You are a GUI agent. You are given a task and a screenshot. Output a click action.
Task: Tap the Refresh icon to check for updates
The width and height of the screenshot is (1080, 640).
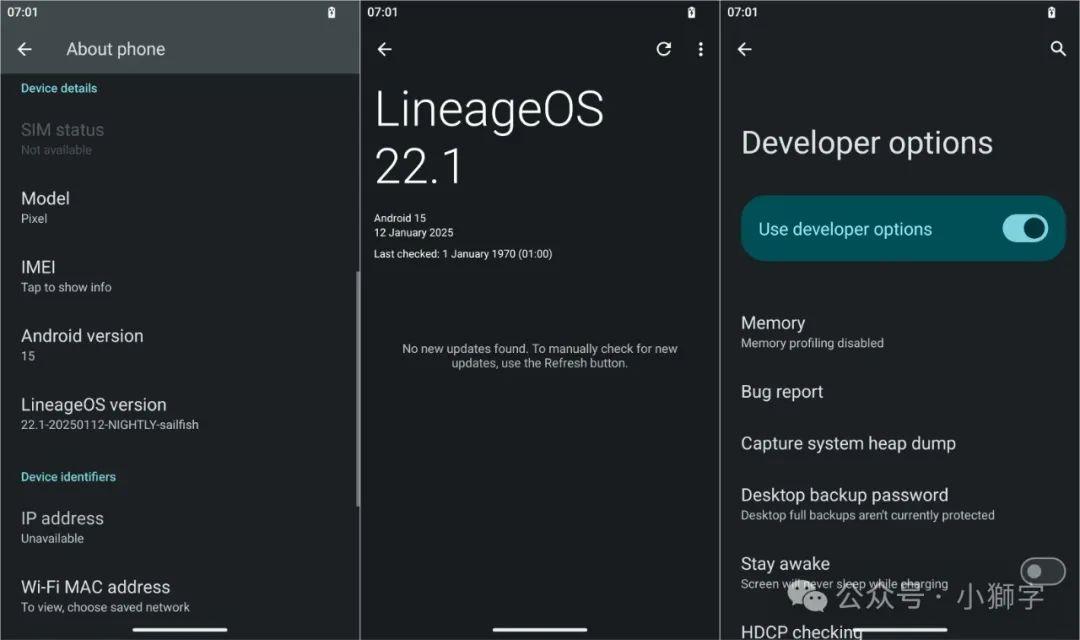663,48
